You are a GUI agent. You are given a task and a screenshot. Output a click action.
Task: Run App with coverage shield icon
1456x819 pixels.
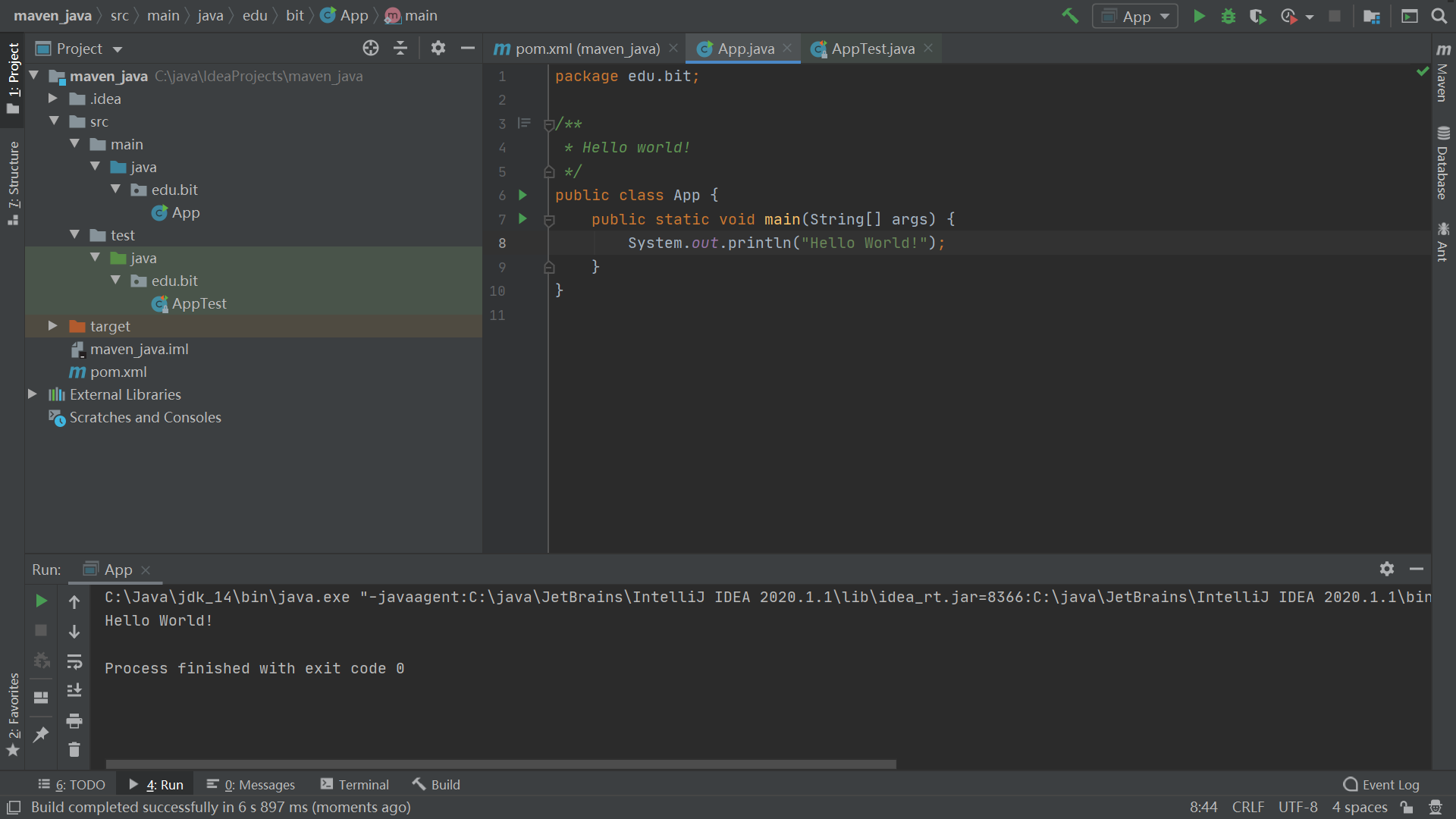click(x=1258, y=15)
